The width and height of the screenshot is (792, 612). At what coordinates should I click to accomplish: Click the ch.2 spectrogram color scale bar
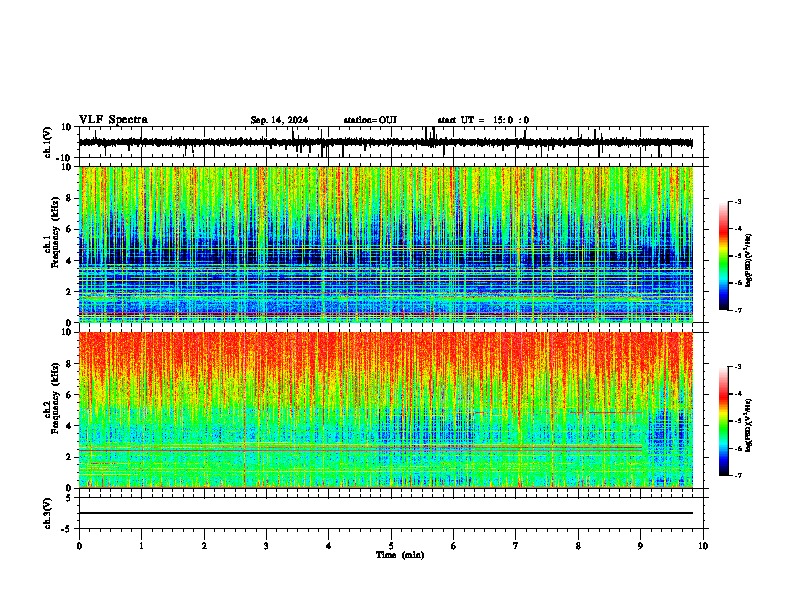723,421
